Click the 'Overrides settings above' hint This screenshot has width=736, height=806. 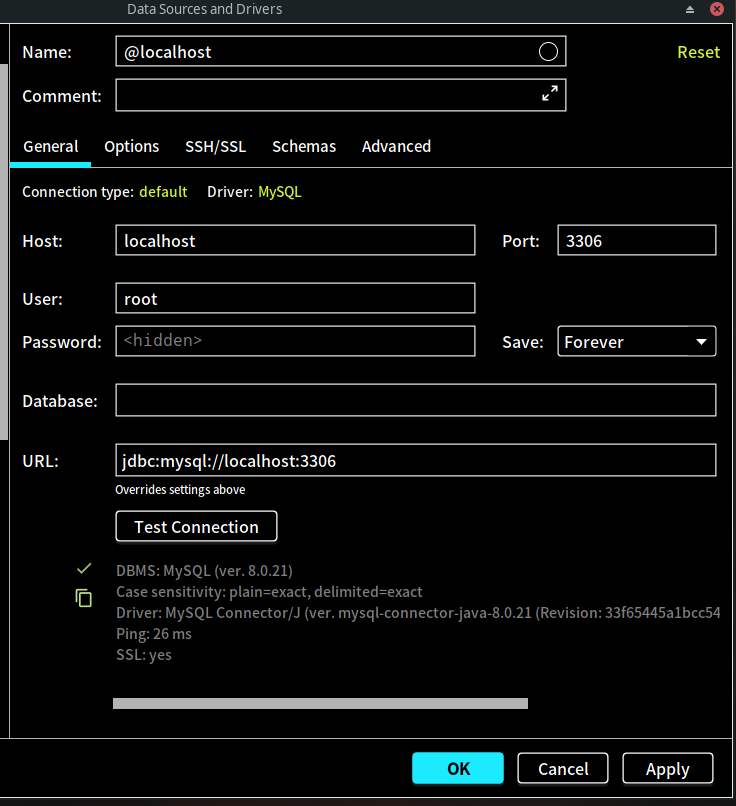[x=180, y=489]
